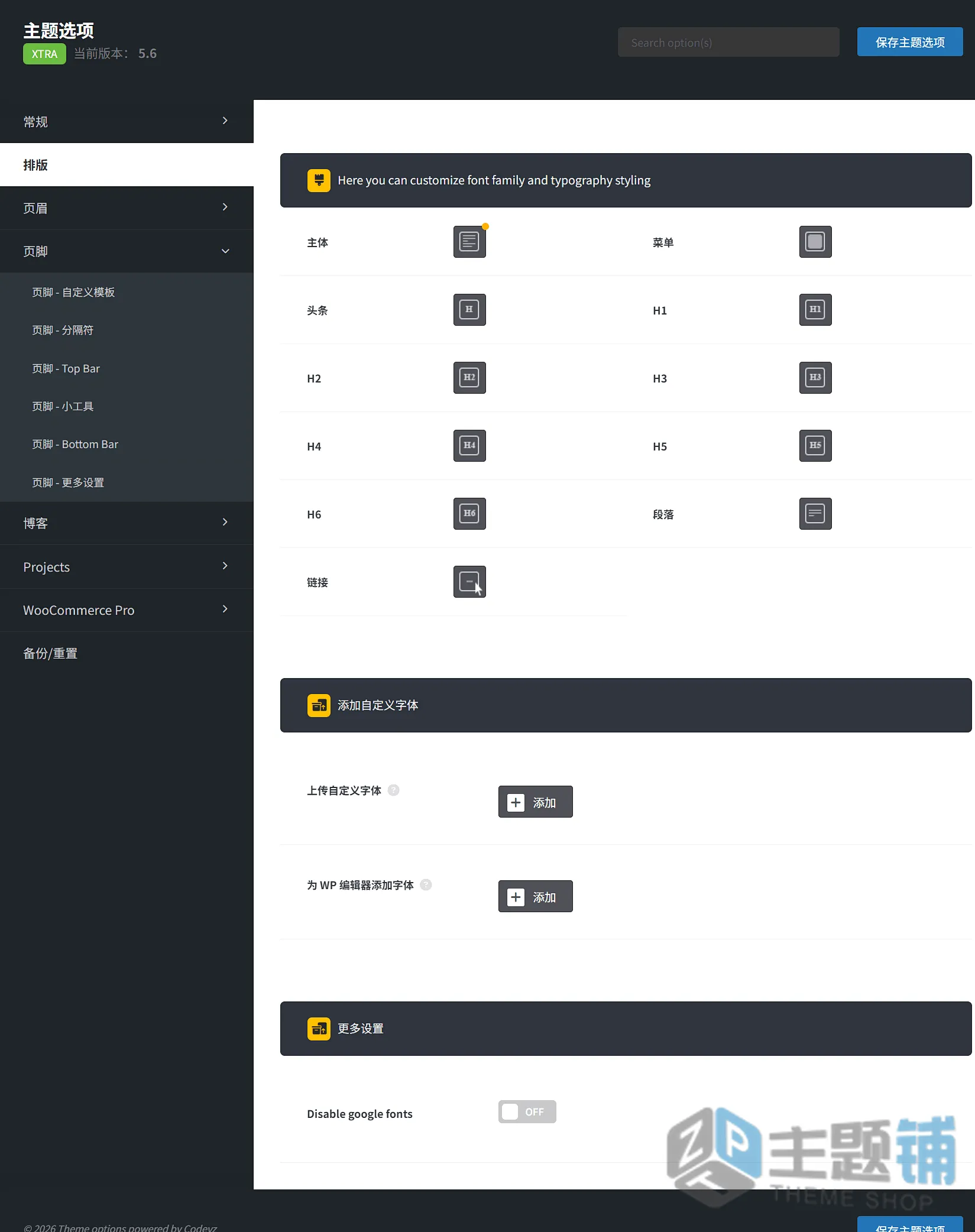This screenshot has width=975, height=1232.
Task: Open the 主体 body typography icon
Action: (x=469, y=242)
